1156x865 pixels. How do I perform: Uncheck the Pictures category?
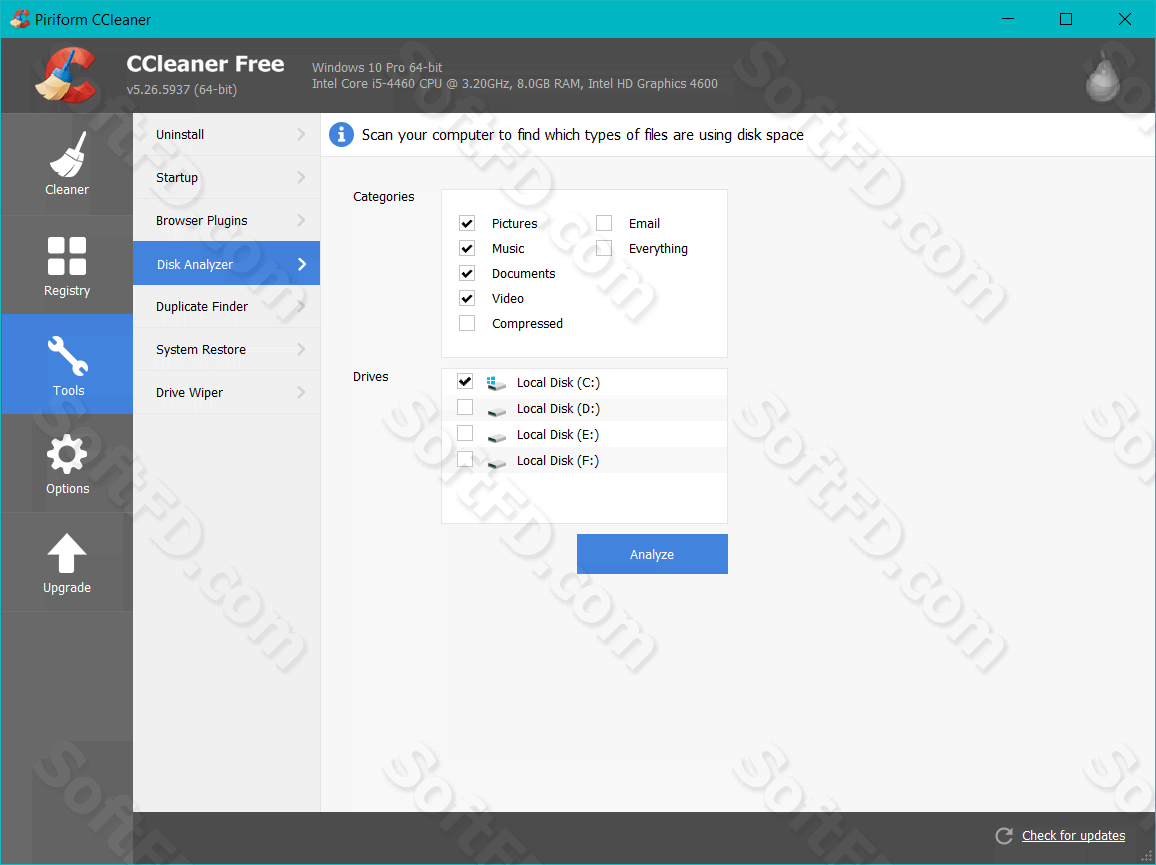pos(467,223)
